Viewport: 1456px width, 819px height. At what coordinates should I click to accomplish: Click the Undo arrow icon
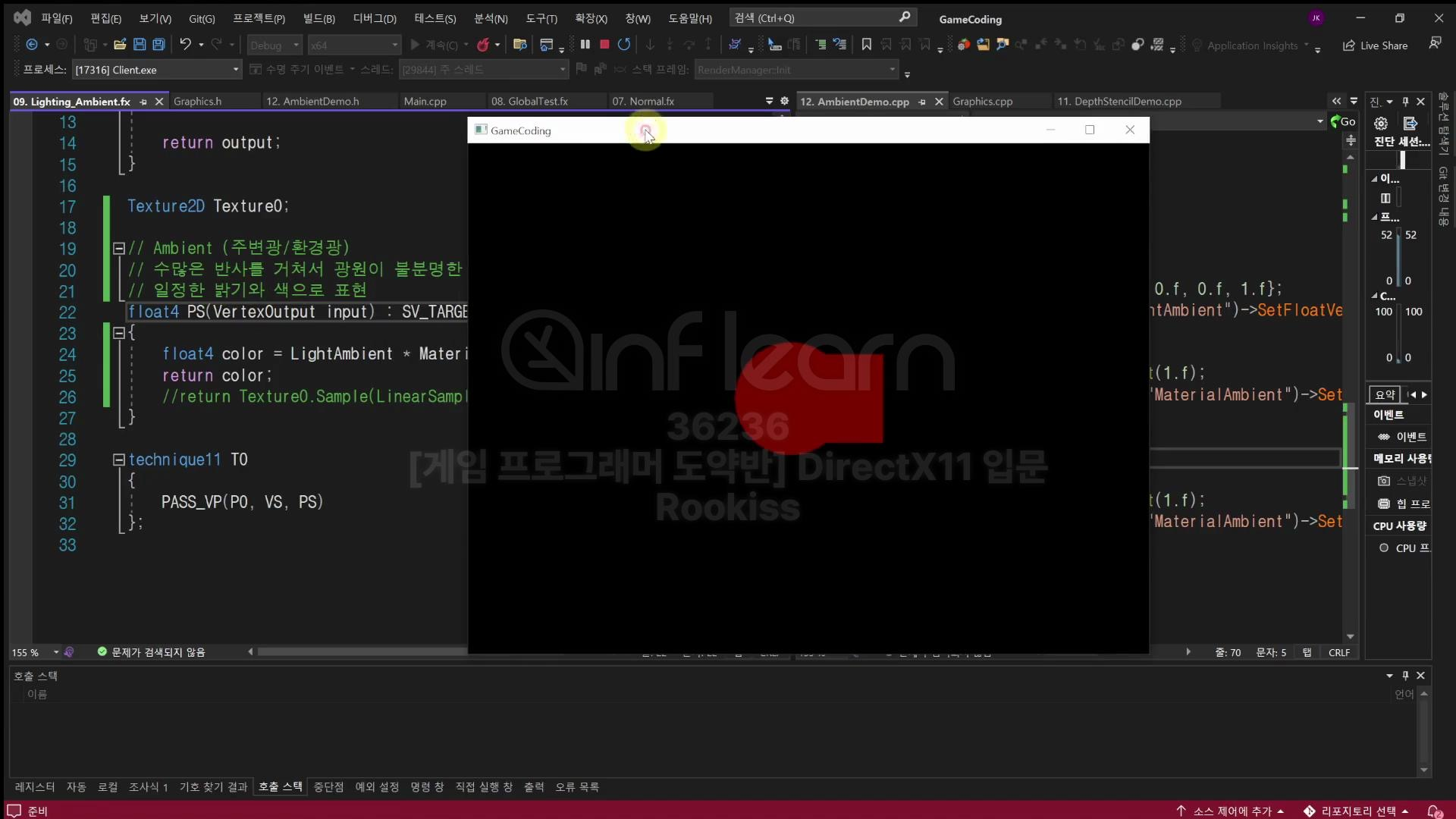pos(185,45)
